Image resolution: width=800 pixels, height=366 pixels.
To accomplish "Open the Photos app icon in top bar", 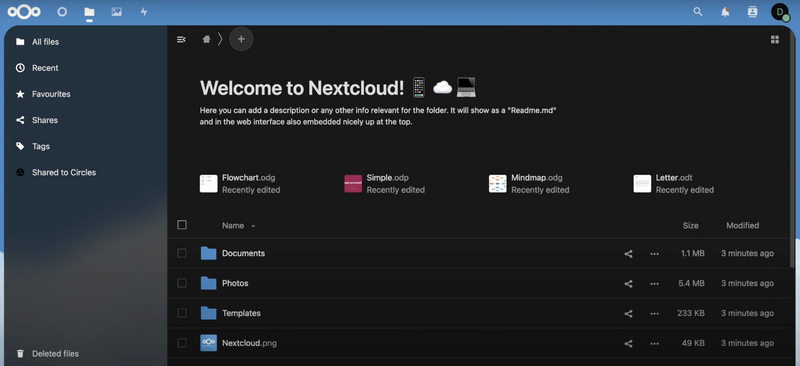I will pos(117,12).
